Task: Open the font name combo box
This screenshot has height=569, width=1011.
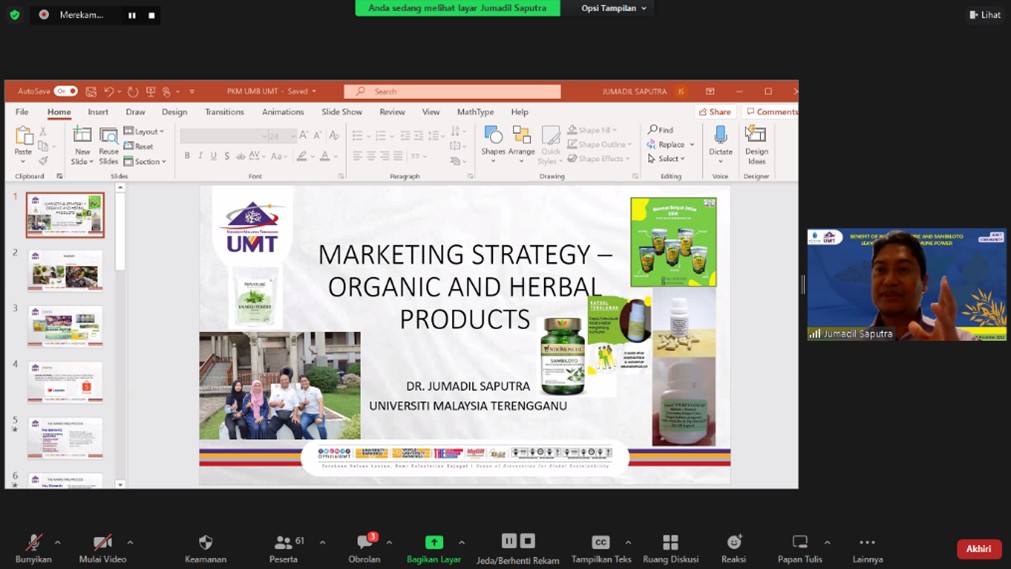Action: click(x=224, y=136)
